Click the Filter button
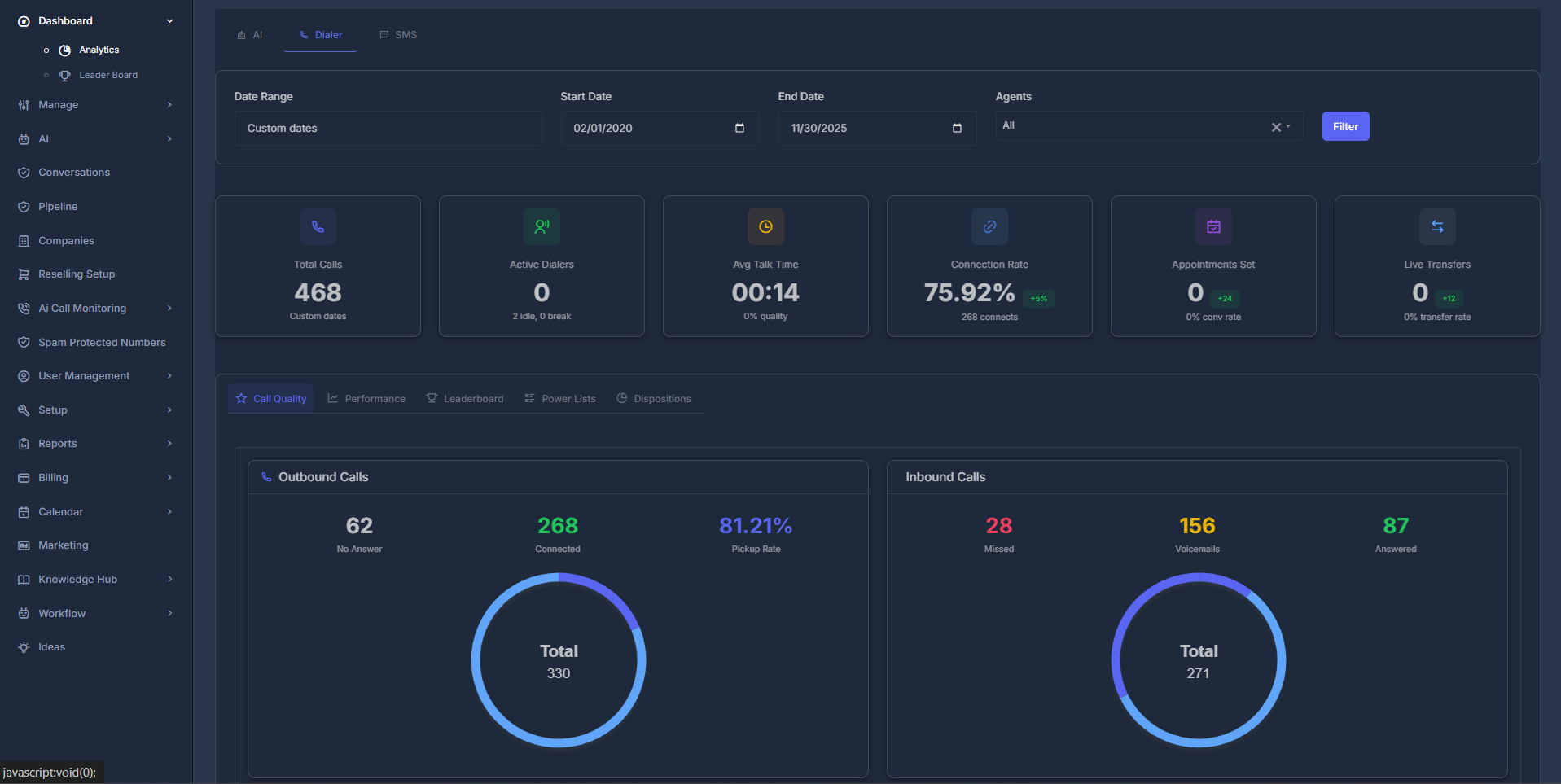The image size is (1561, 784). [1345, 126]
